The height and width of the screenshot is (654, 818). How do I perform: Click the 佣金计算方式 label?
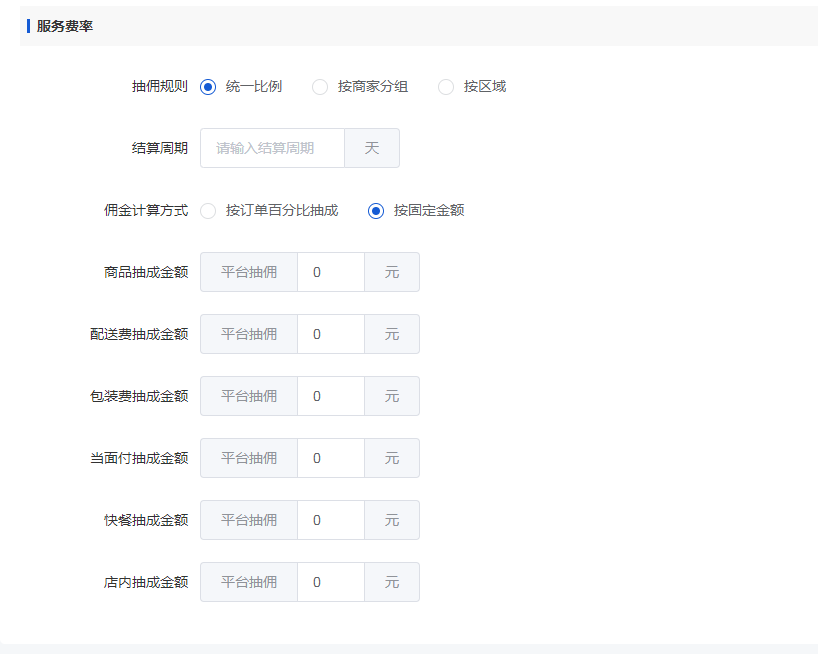pyautogui.click(x=146, y=211)
